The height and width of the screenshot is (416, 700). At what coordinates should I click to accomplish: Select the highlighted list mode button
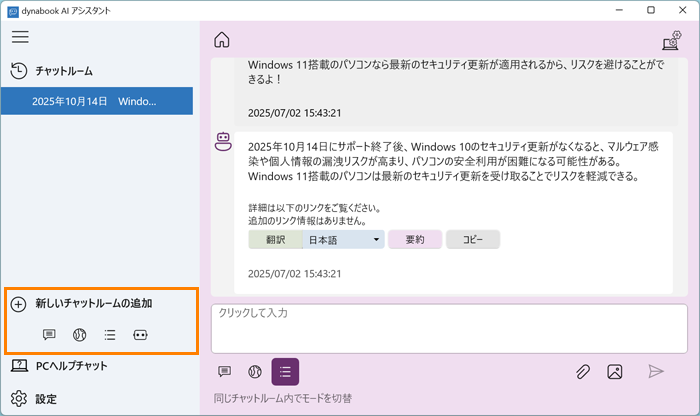tap(285, 371)
